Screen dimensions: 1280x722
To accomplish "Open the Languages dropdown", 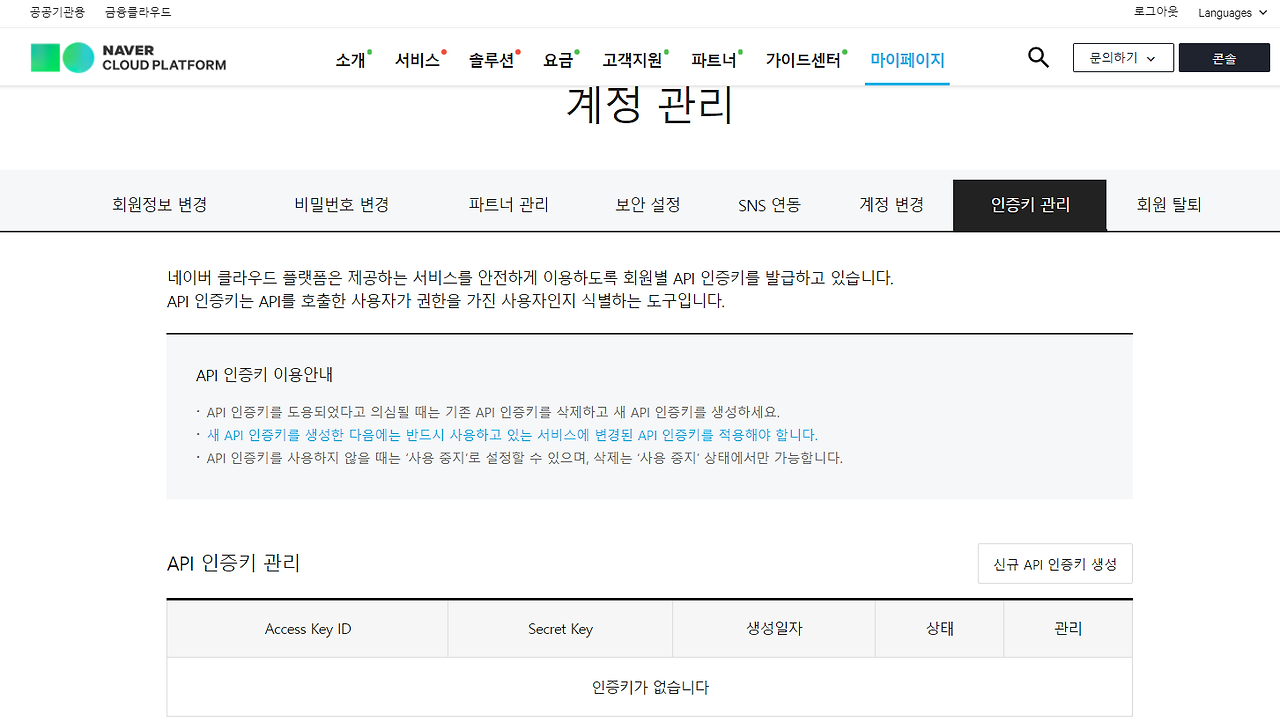I will point(1231,12).
